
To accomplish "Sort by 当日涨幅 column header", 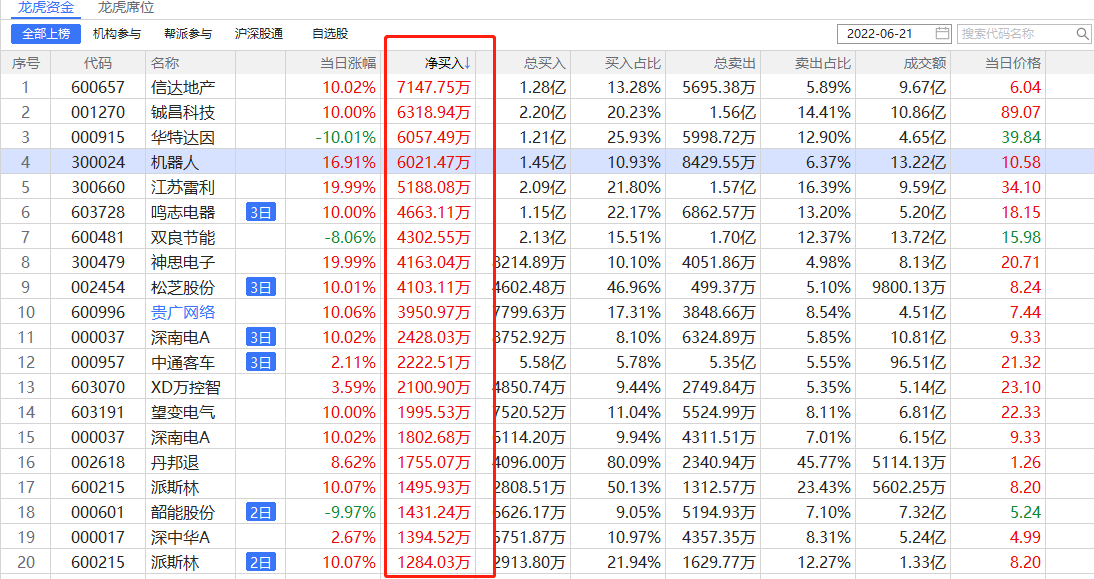I will tap(348, 63).
